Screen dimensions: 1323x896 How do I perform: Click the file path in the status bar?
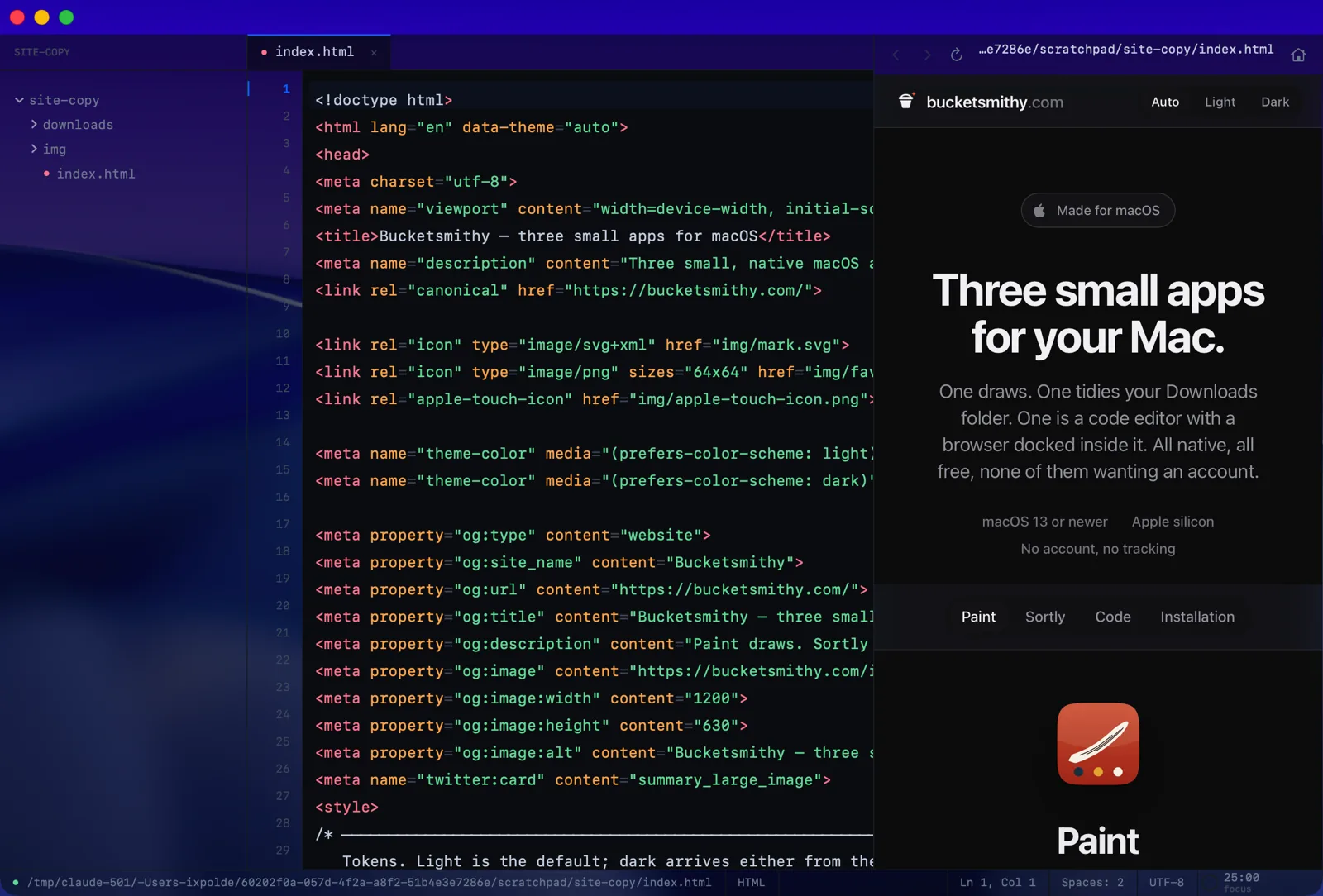[370, 882]
